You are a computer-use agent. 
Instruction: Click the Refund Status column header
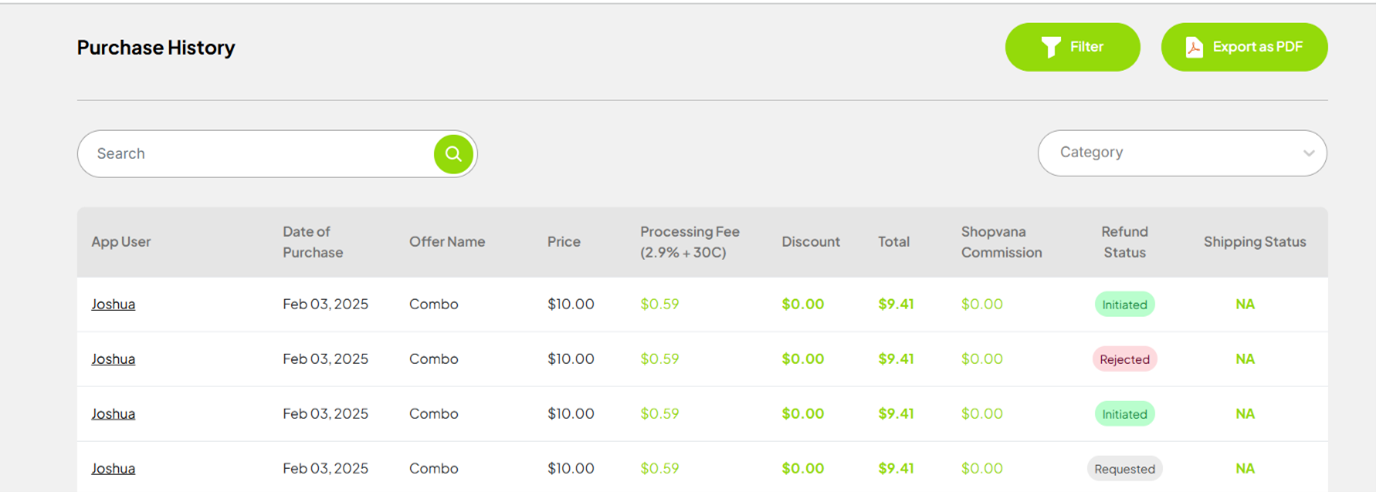coord(1124,242)
